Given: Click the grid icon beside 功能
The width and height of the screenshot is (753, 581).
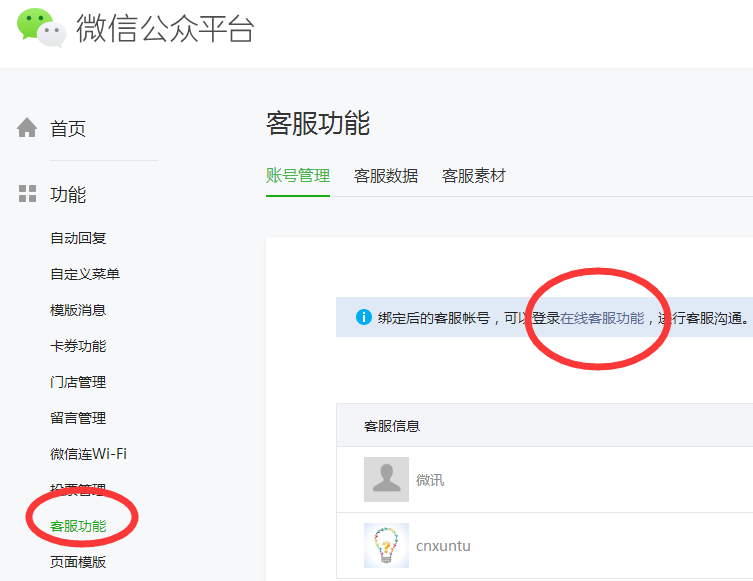Looking at the screenshot, I should 27,194.
